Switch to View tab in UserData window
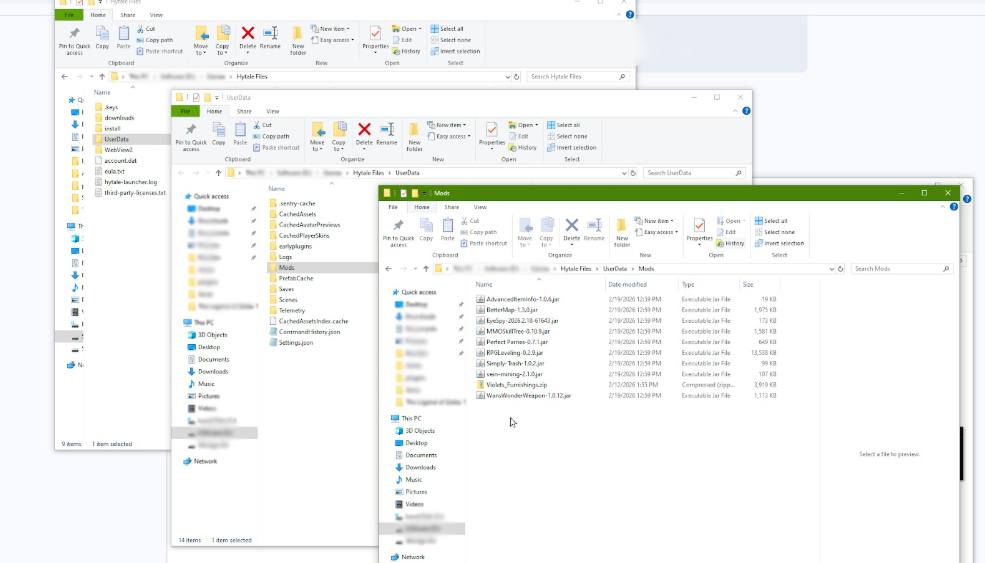Image resolution: width=985 pixels, height=563 pixels. [273, 111]
